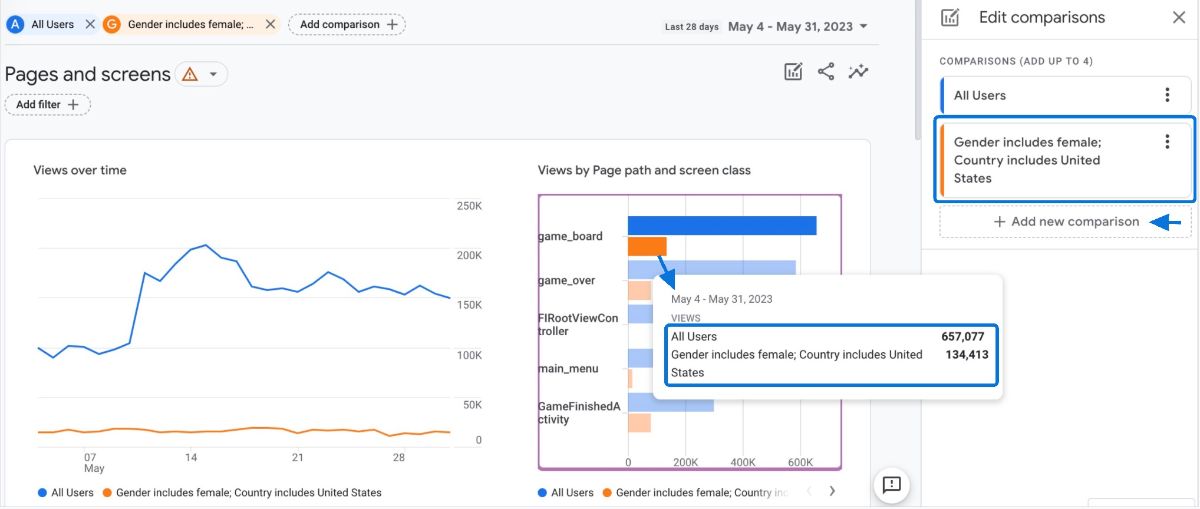Click the 657,077 views value in tooltip

coord(964,337)
